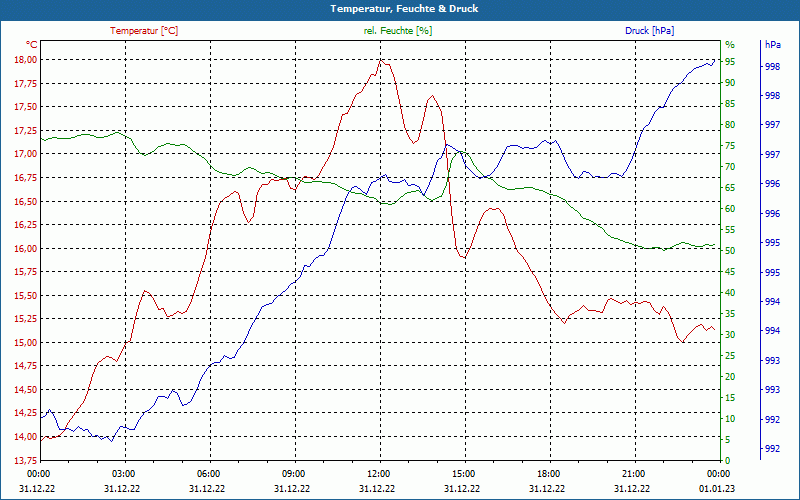The image size is (800, 500).
Task: Click the 16,25 temperature tick label
Action: [x=24, y=225]
